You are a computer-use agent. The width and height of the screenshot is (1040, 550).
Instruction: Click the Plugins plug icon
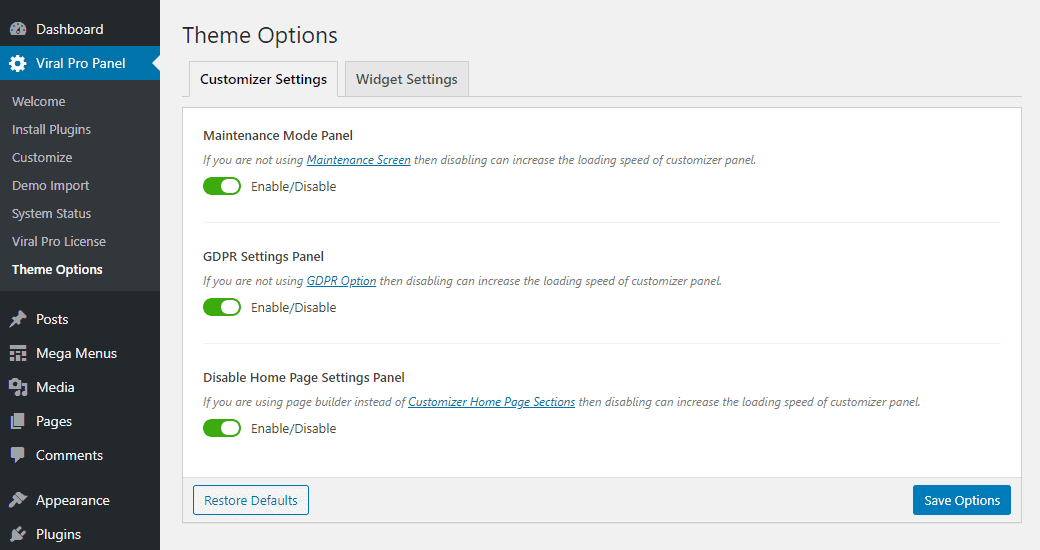[x=18, y=534]
